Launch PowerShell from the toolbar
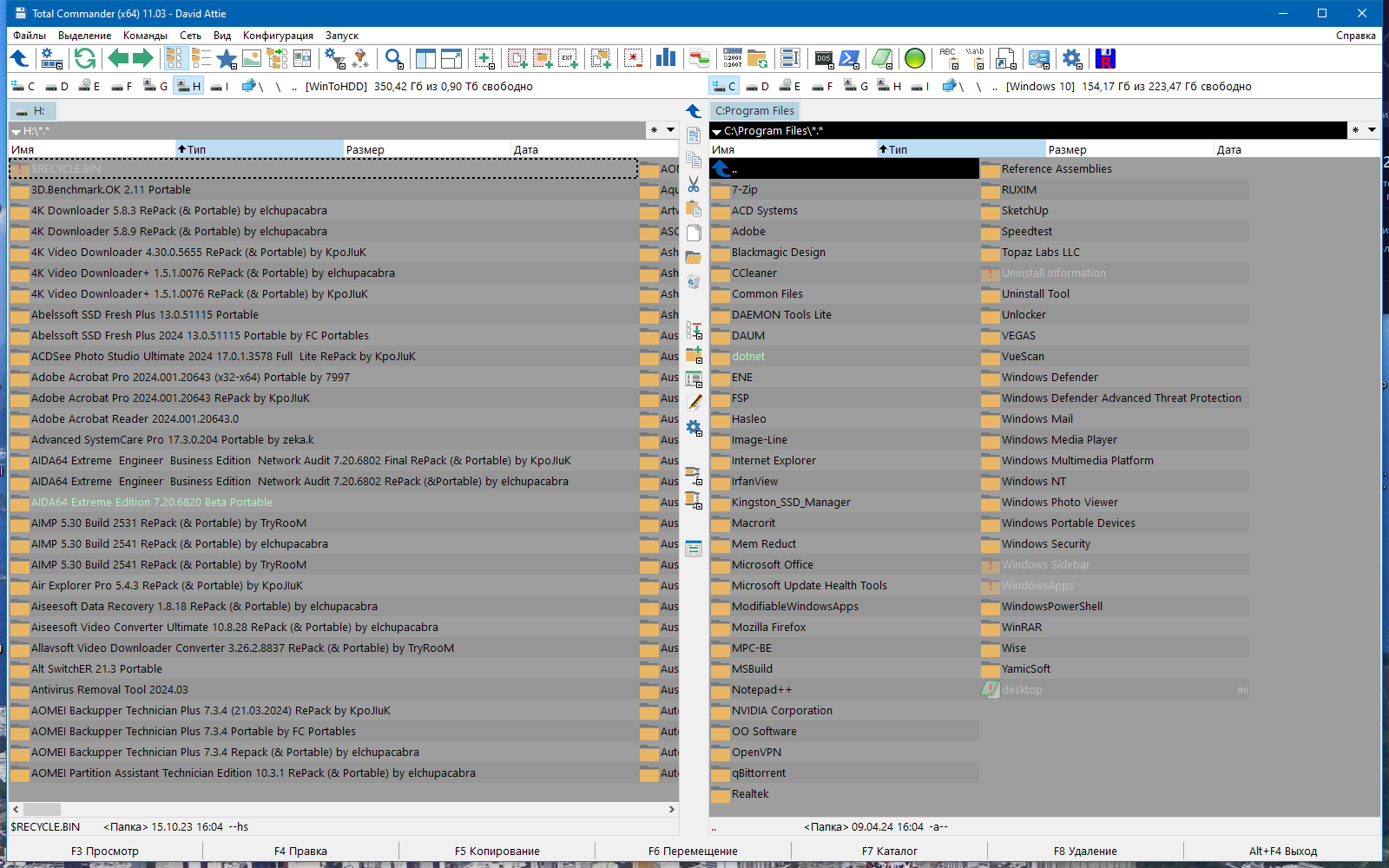Viewport: 1389px width, 868px height. click(850, 59)
